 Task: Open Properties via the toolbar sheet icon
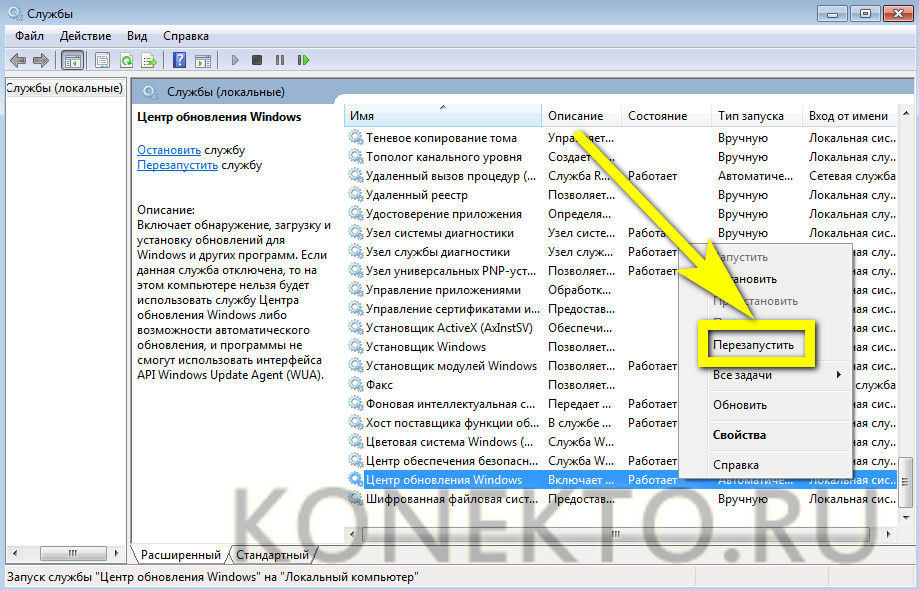103,60
